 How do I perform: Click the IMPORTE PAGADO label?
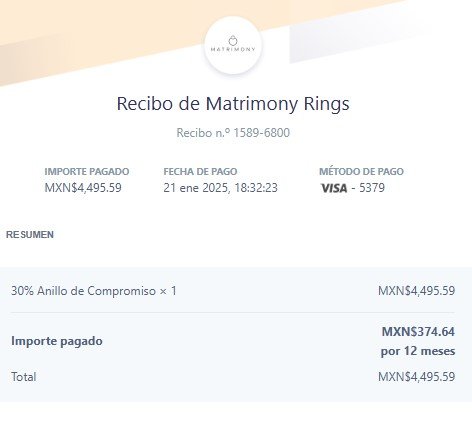click(x=87, y=171)
